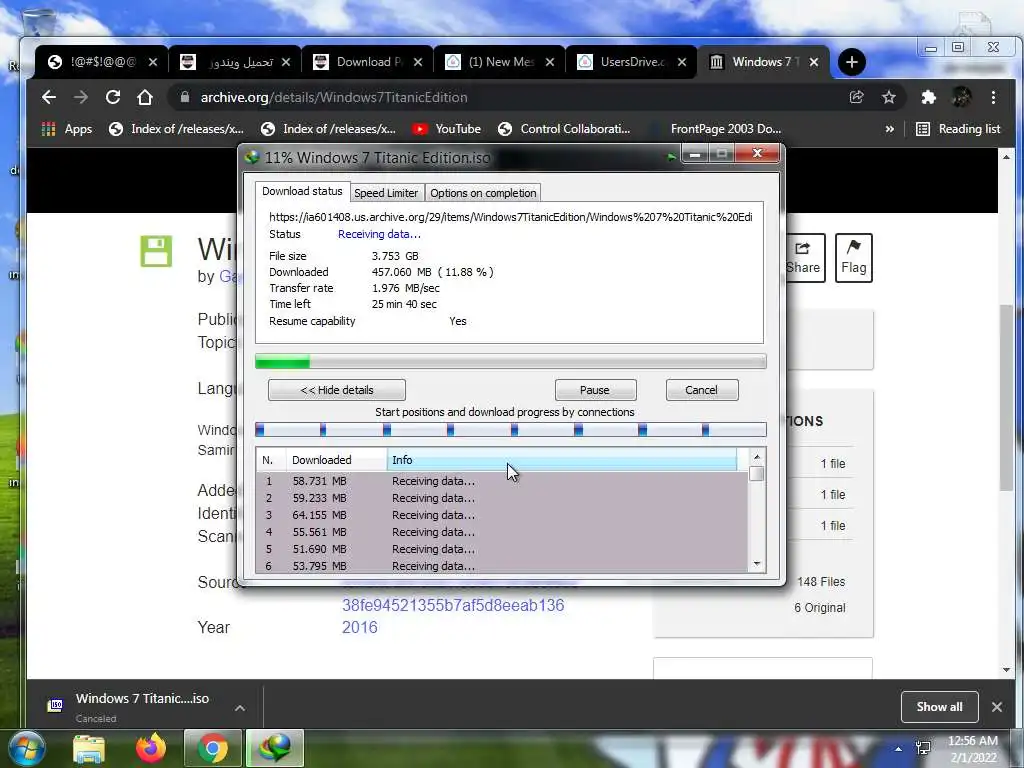Bookmark this page with the star icon

889,97
